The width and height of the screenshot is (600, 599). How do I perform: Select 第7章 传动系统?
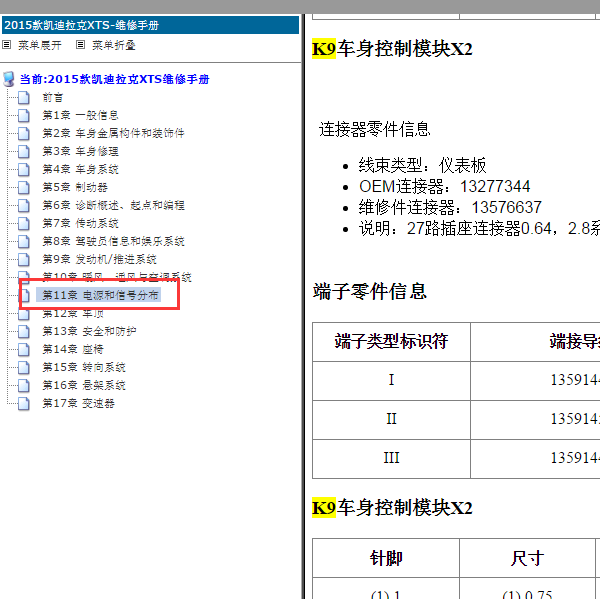tap(80, 223)
